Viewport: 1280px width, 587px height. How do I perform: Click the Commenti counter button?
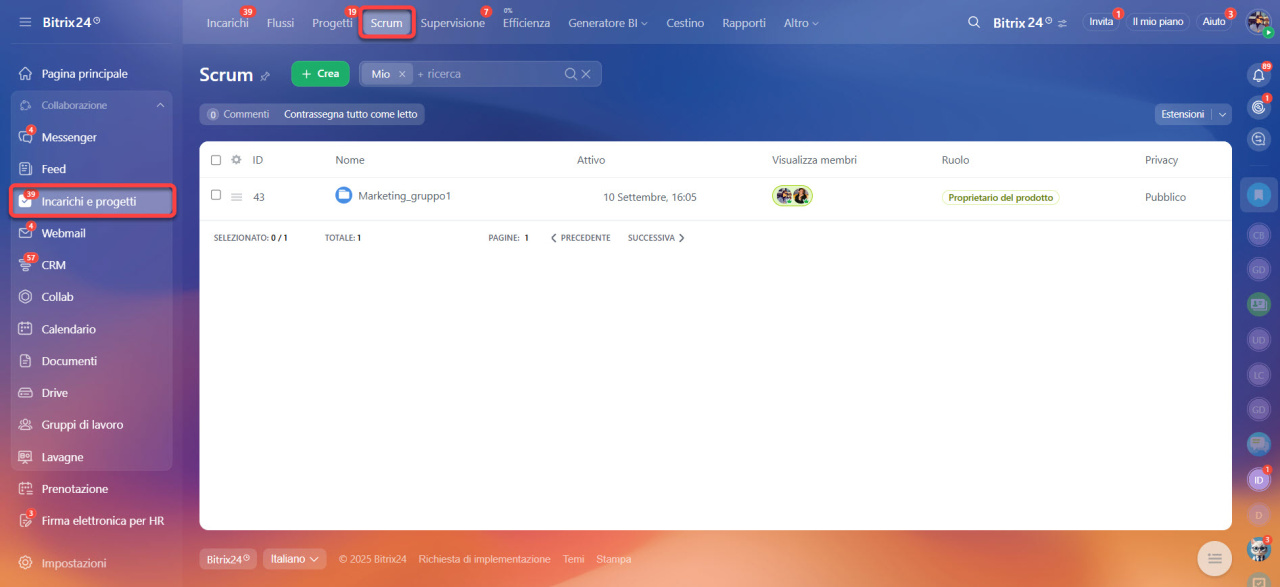[238, 115]
